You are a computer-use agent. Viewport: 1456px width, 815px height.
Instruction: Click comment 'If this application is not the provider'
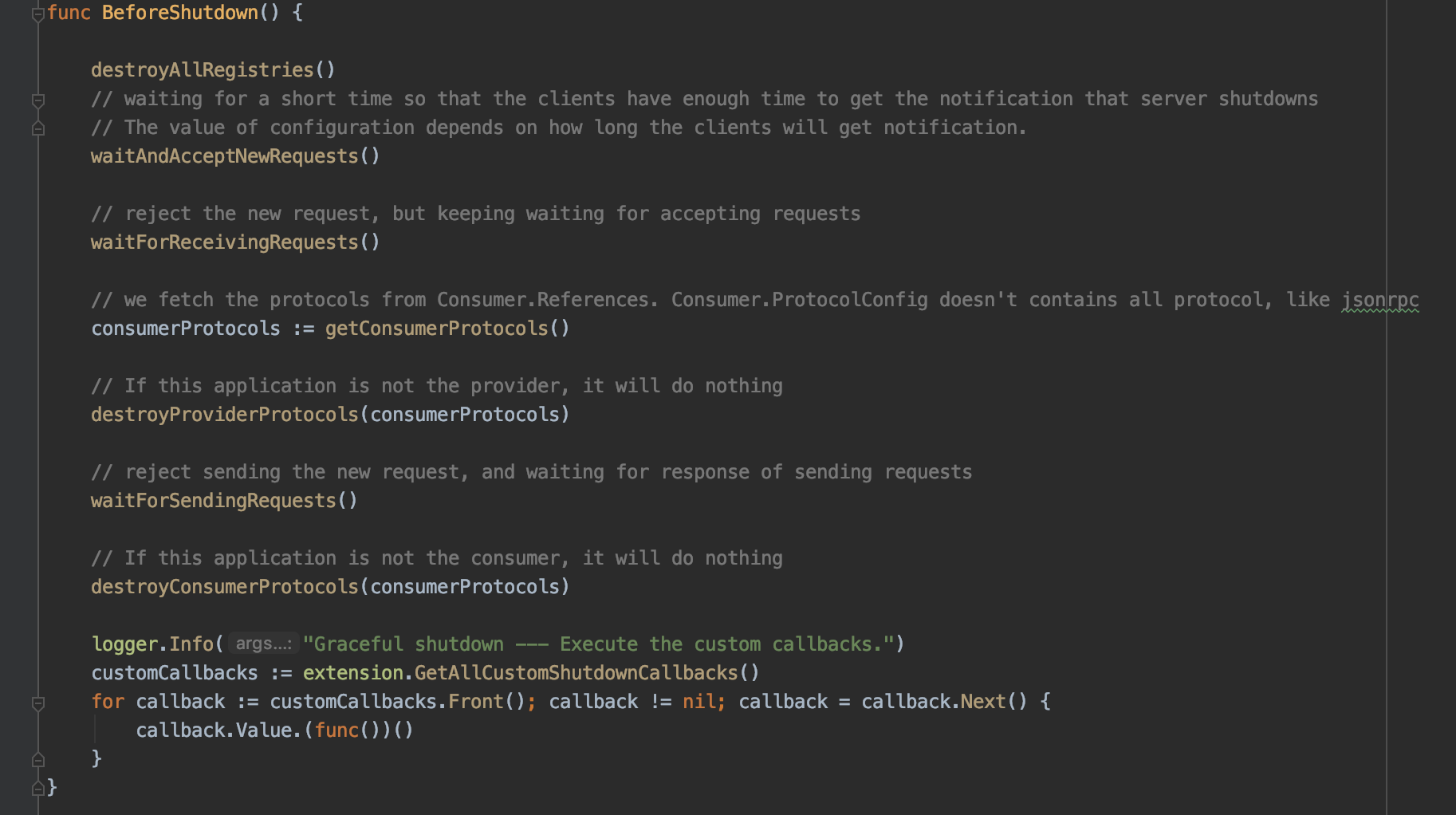tap(437, 386)
